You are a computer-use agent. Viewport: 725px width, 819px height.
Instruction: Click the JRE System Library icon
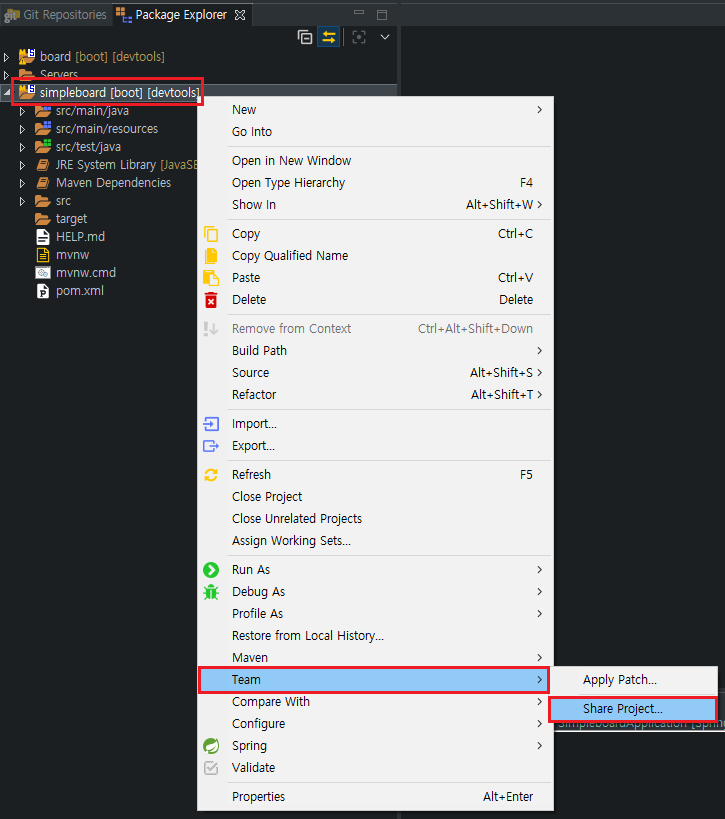coord(43,165)
